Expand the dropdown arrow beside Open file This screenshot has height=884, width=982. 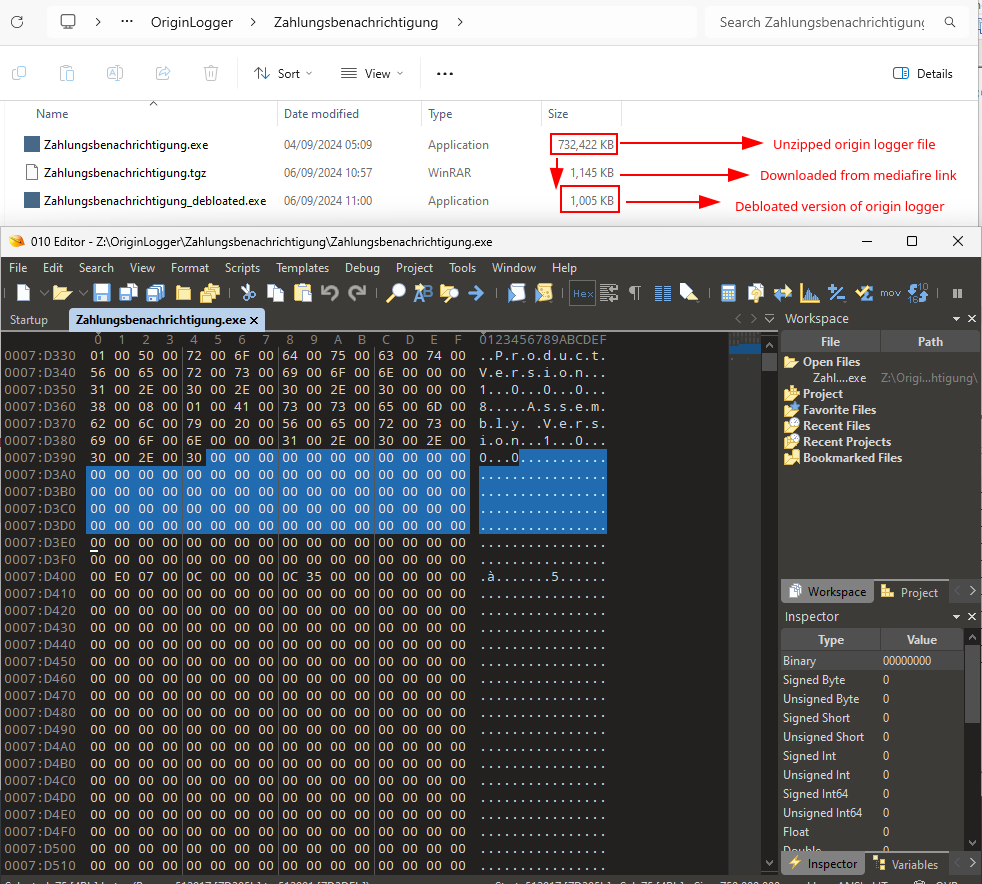click(83, 292)
